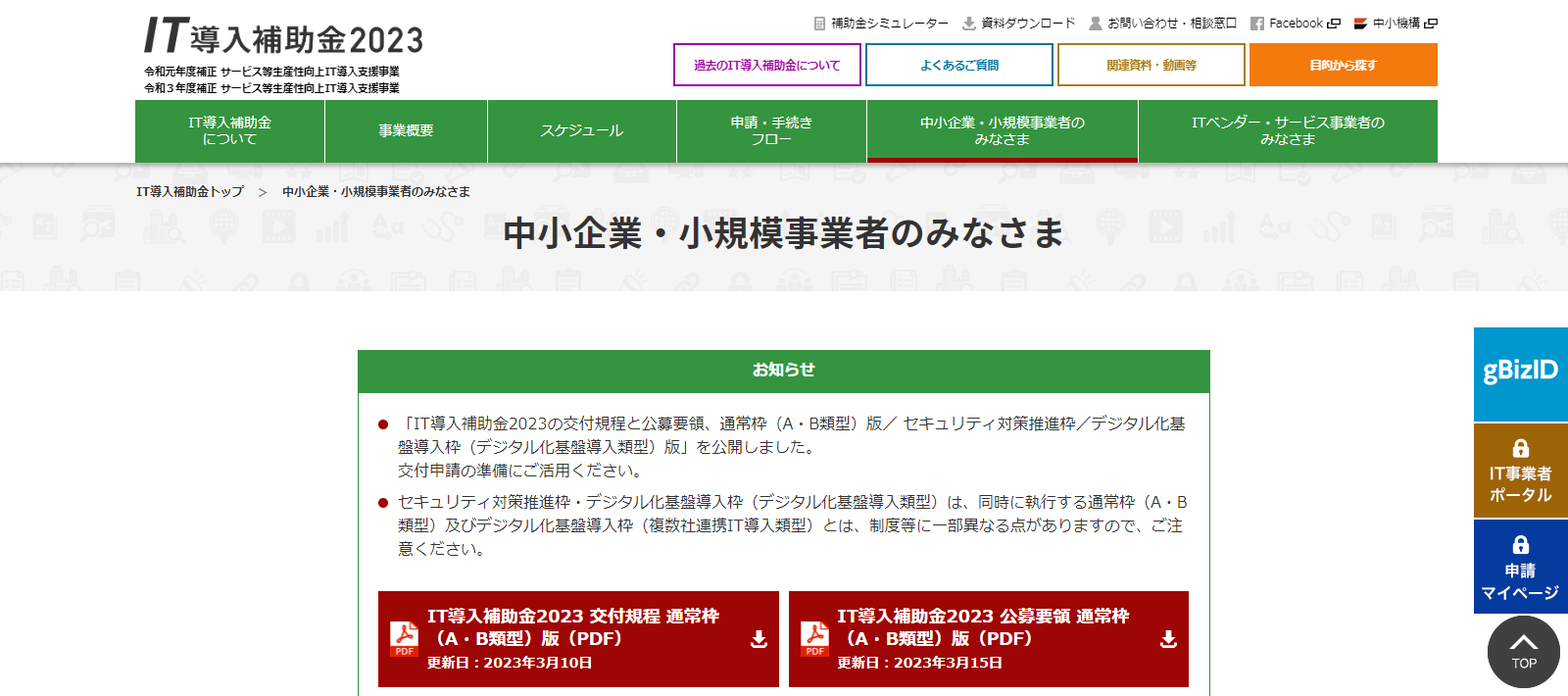
Task: Open the IT導入補助金について menu
Action: click(229, 131)
